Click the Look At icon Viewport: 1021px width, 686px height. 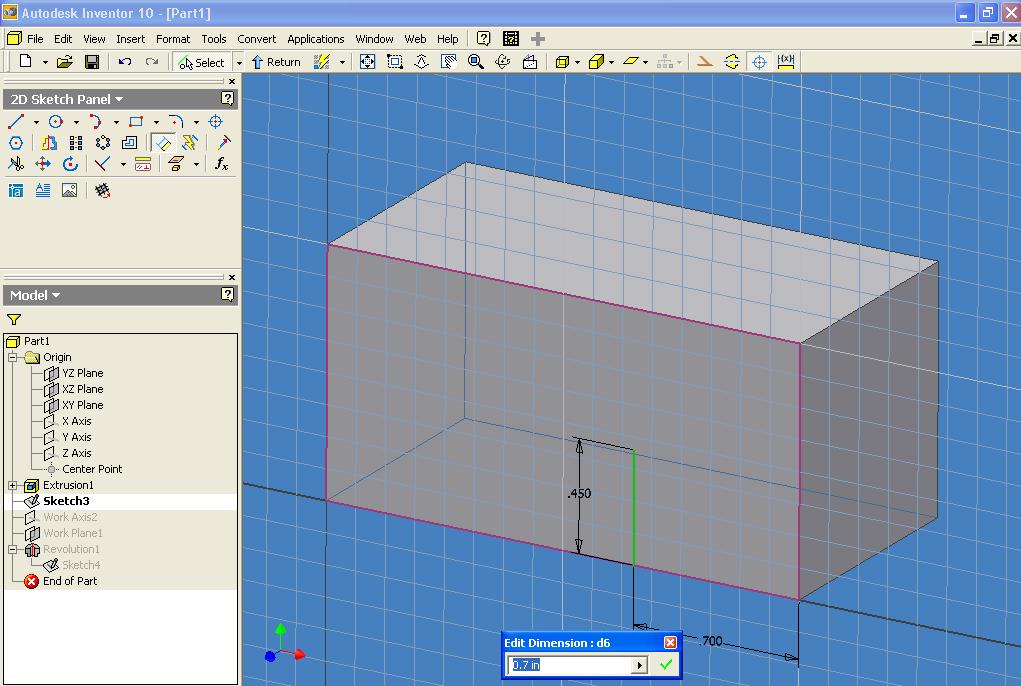(x=529, y=62)
